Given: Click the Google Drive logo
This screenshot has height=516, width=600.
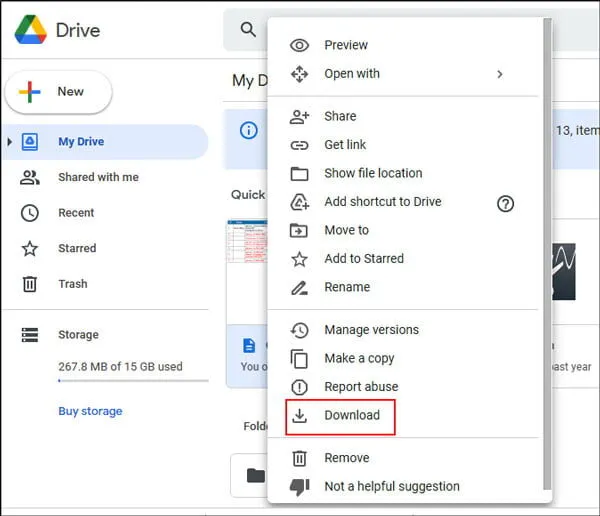Looking at the screenshot, I should point(31,30).
